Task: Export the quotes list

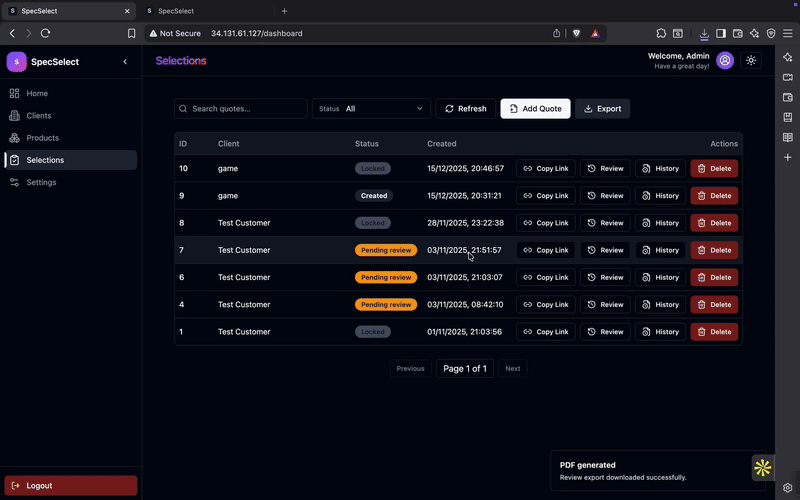Action: pyautogui.click(x=602, y=109)
